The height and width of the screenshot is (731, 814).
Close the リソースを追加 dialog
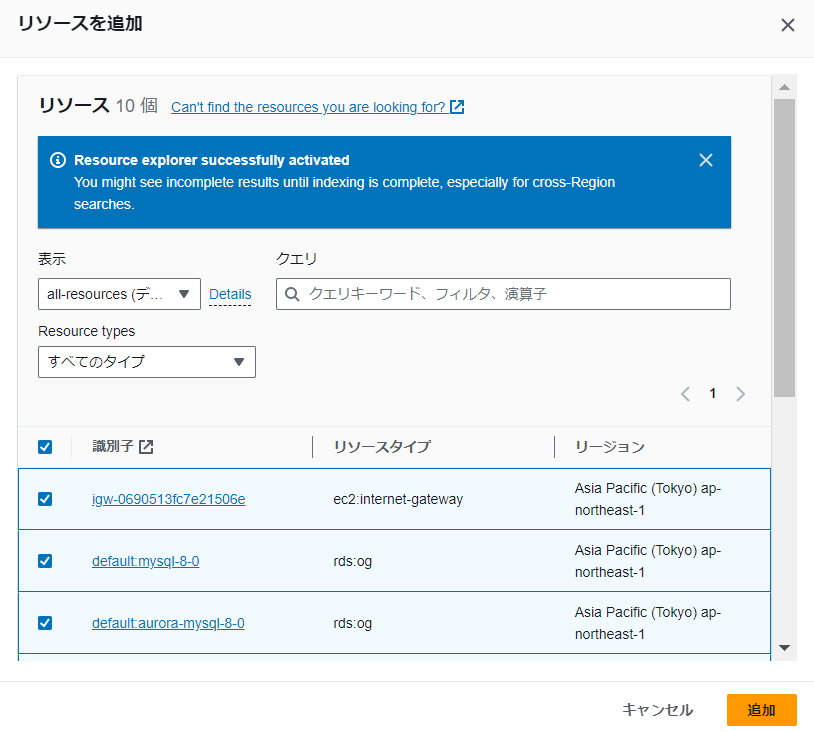pos(788,24)
